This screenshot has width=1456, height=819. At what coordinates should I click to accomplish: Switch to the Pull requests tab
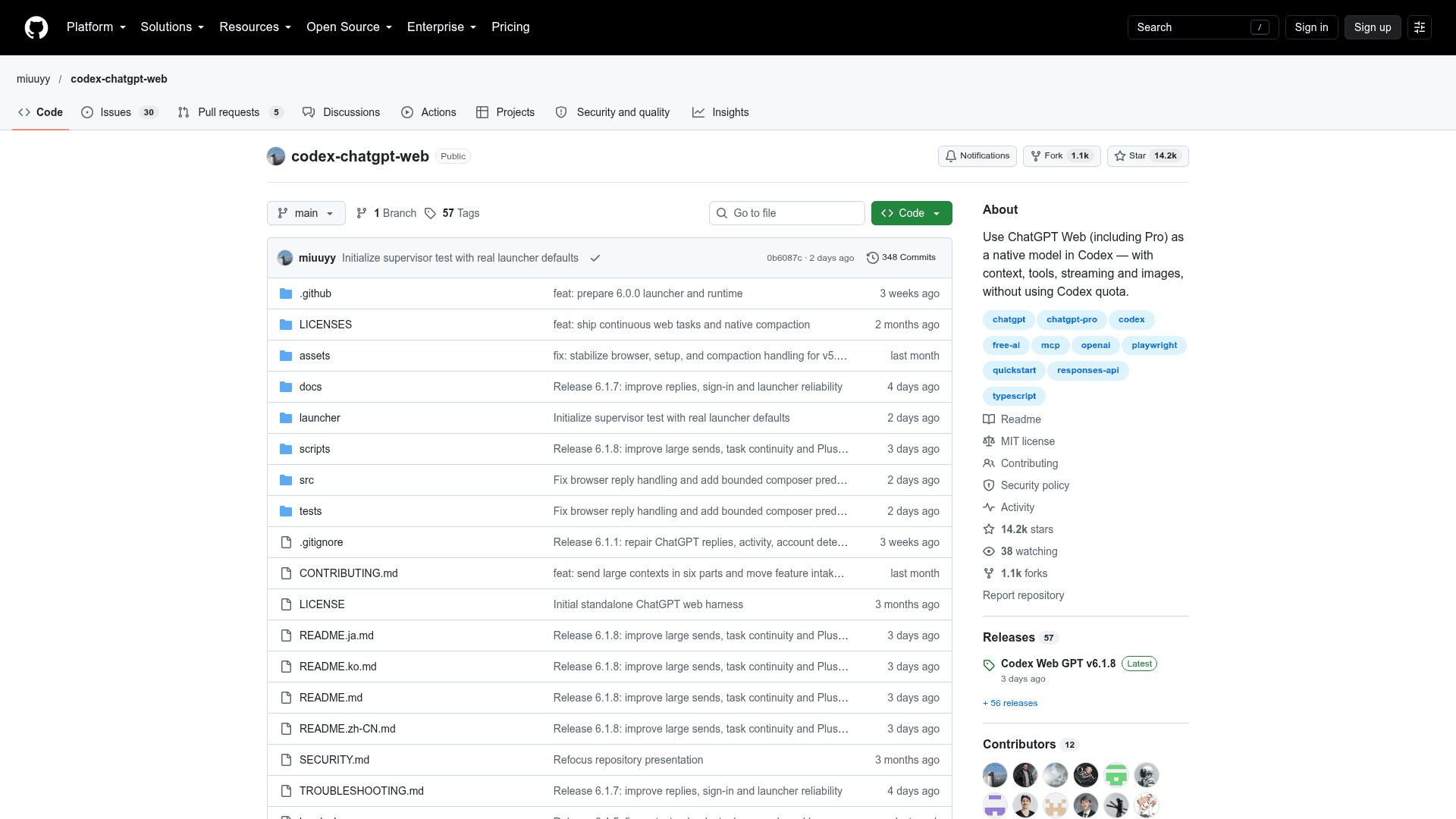[x=230, y=112]
